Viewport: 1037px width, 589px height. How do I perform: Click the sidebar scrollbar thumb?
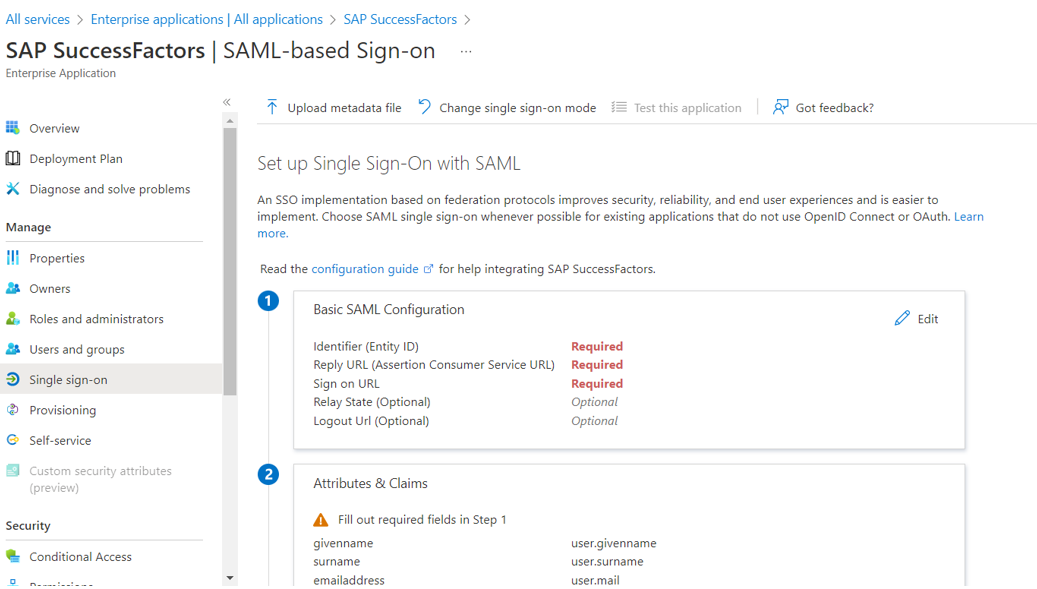tap(229, 261)
